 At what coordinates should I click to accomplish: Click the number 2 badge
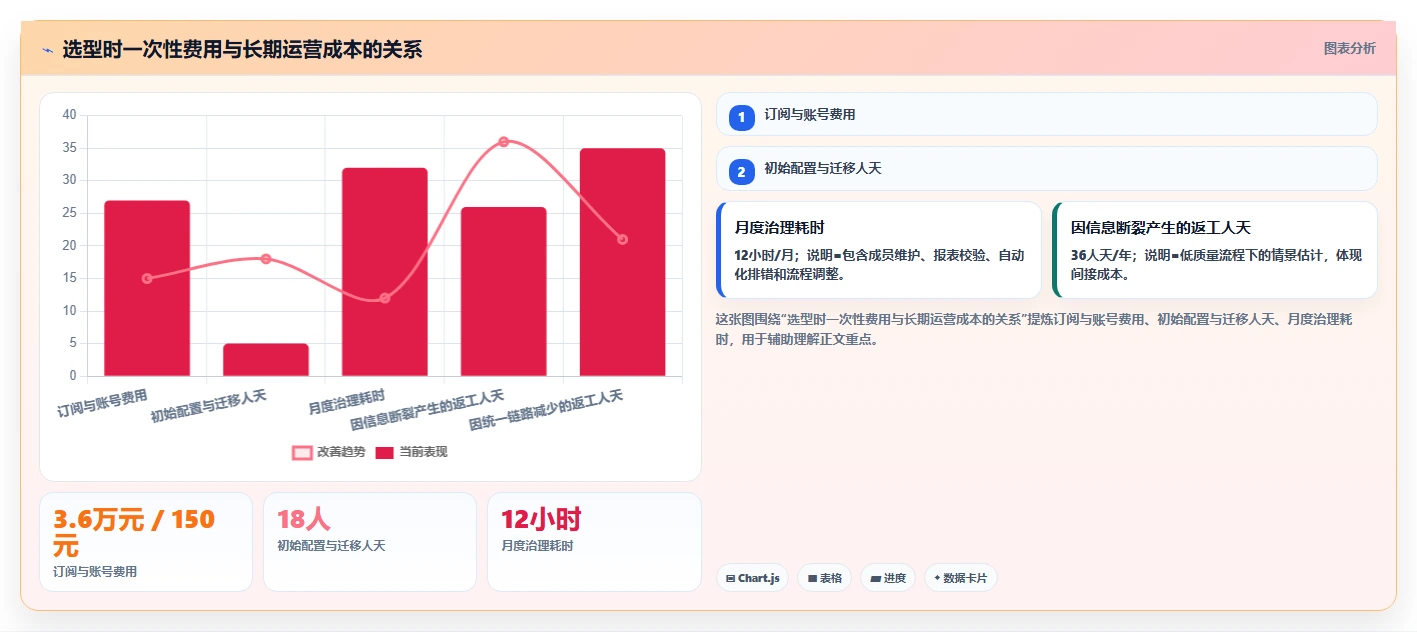tap(741, 172)
